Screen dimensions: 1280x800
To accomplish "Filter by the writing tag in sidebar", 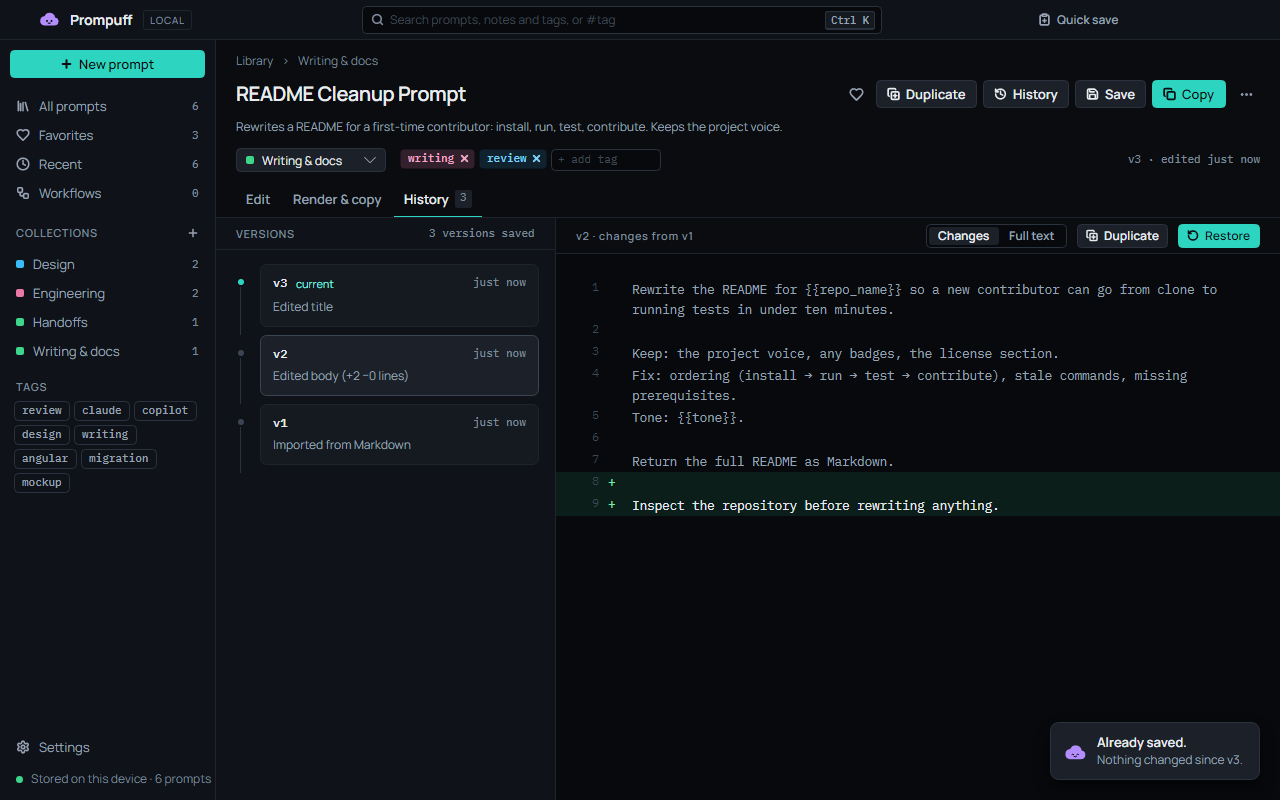I will coord(105,434).
